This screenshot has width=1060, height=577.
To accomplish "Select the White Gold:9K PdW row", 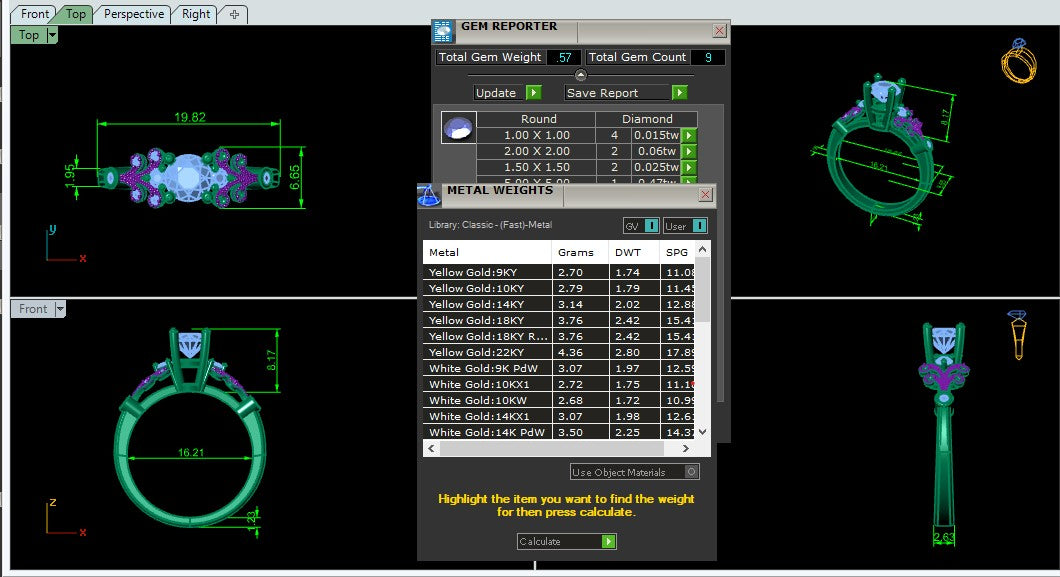I will [559, 368].
